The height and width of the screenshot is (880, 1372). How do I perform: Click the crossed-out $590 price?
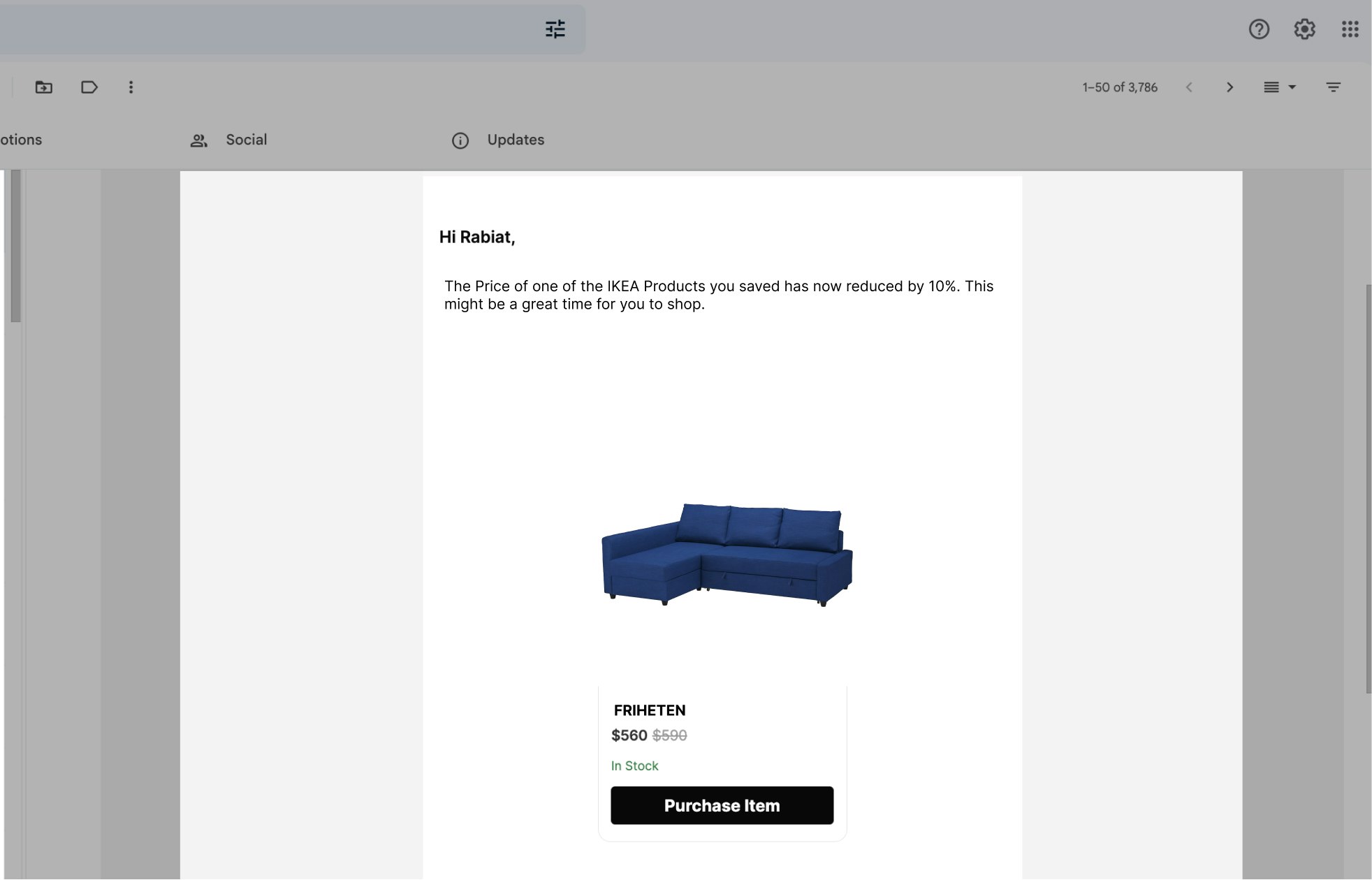(x=669, y=735)
